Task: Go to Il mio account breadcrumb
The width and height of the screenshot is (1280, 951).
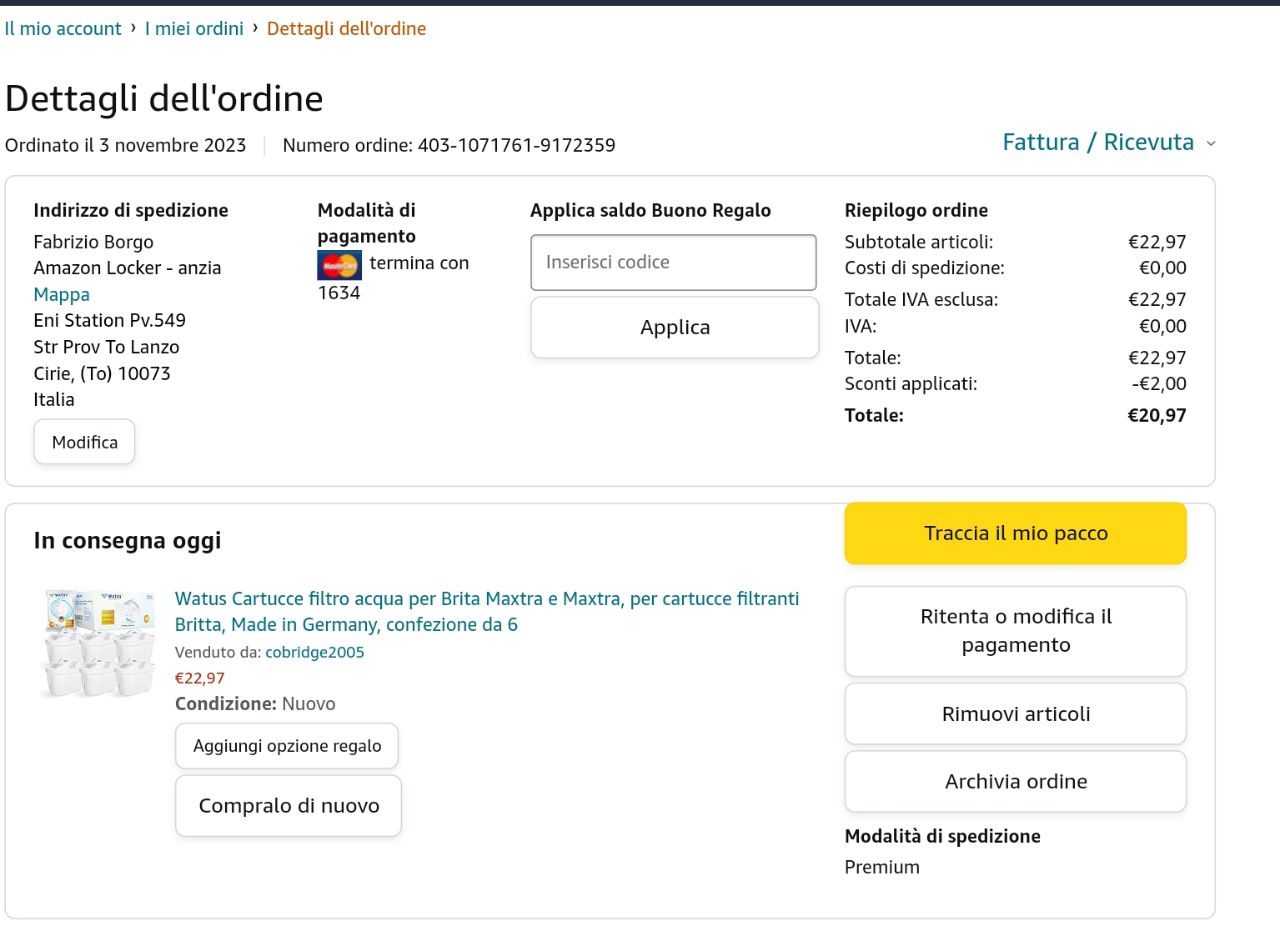Action: pyautogui.click(x=63, y=29)
